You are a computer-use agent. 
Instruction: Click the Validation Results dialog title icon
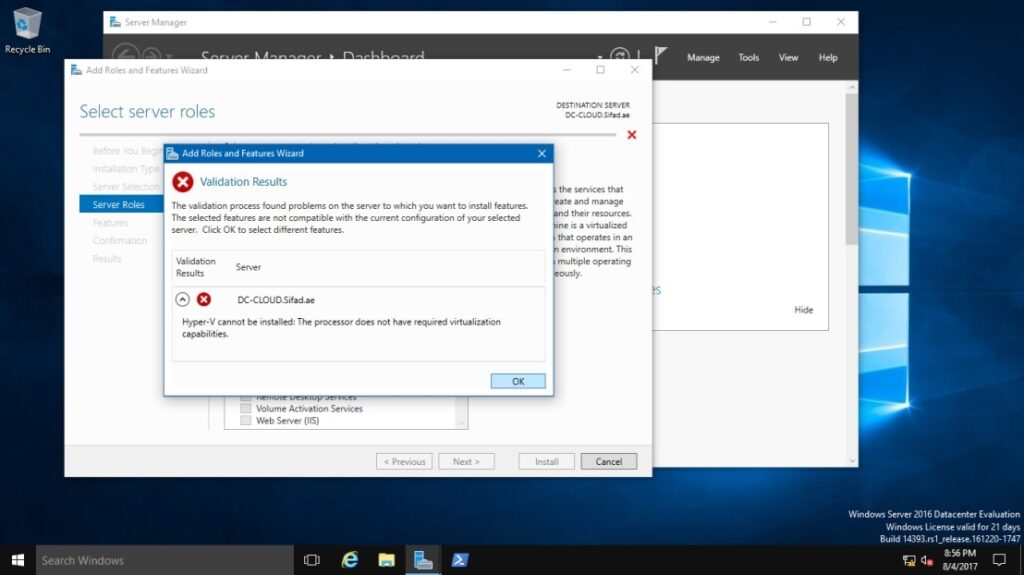tap(172, 154)
